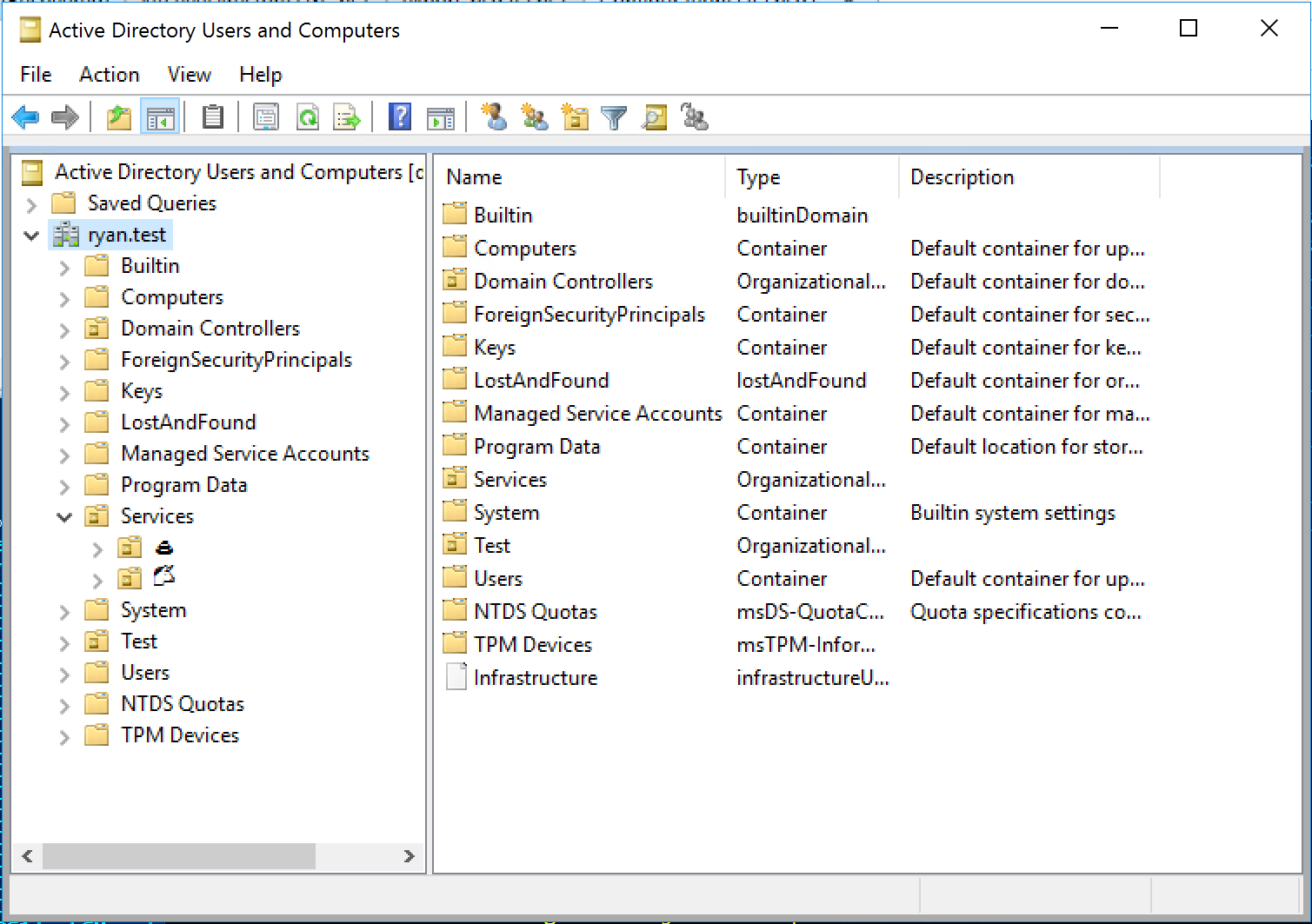1312x924 pixels.
Task: Collapse the ryan.test domain node
Action: pyautogui.click(x=32, y=236)
